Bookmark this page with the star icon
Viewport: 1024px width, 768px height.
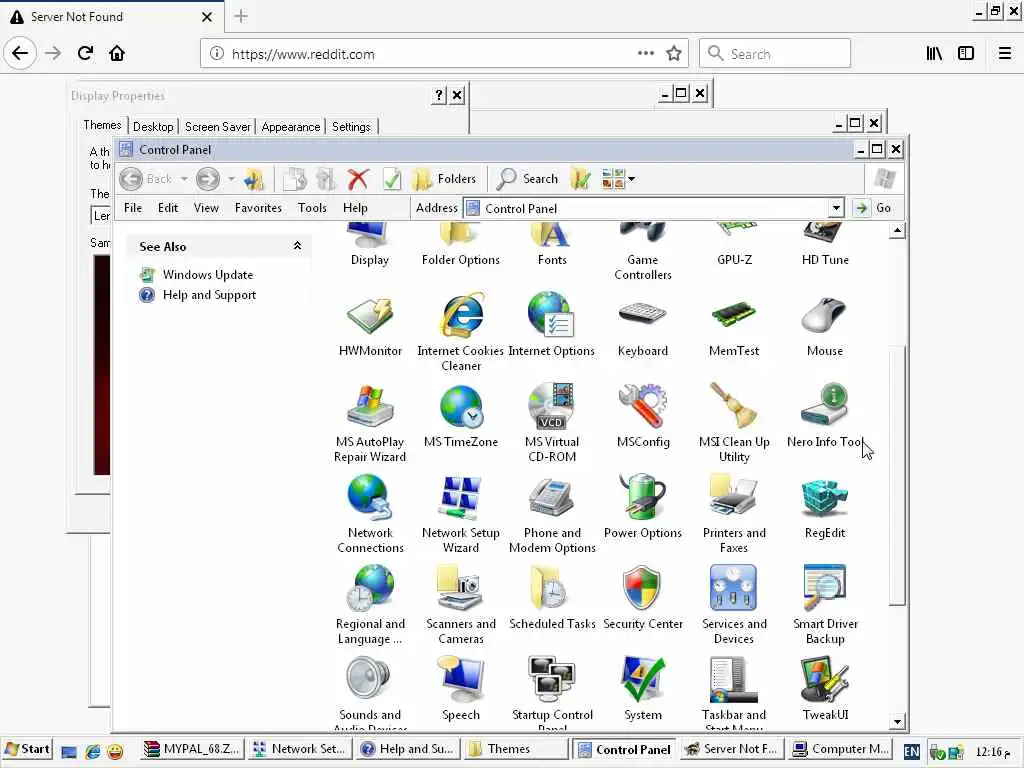673,54
